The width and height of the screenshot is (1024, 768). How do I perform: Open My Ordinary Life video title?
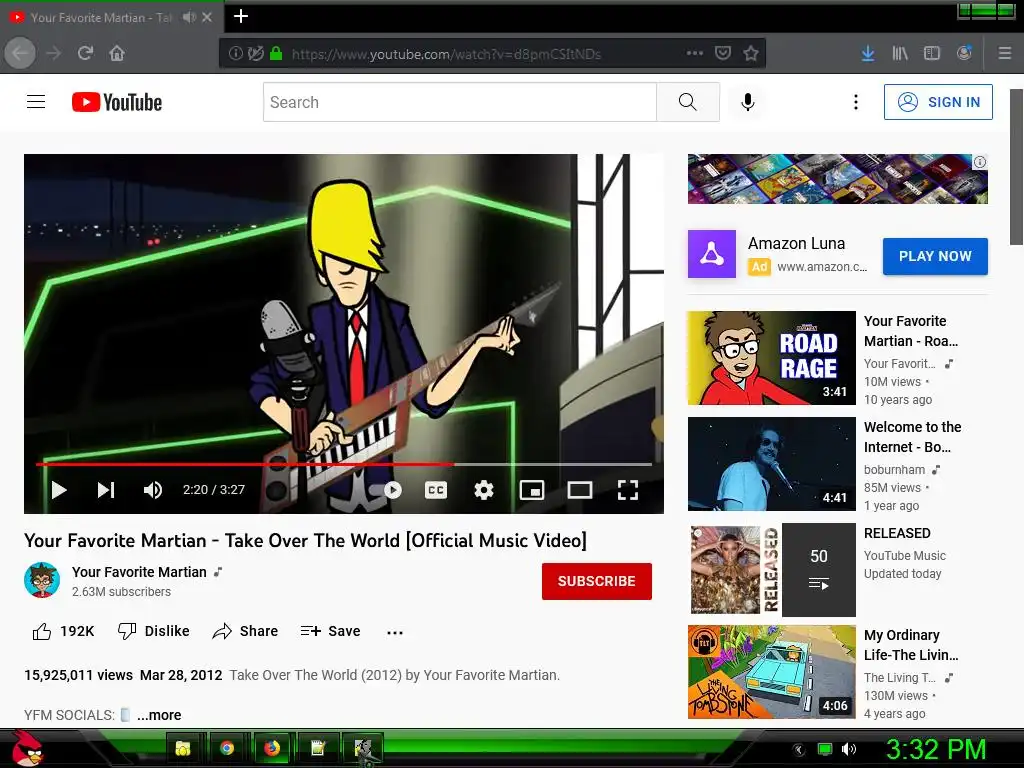911,645
